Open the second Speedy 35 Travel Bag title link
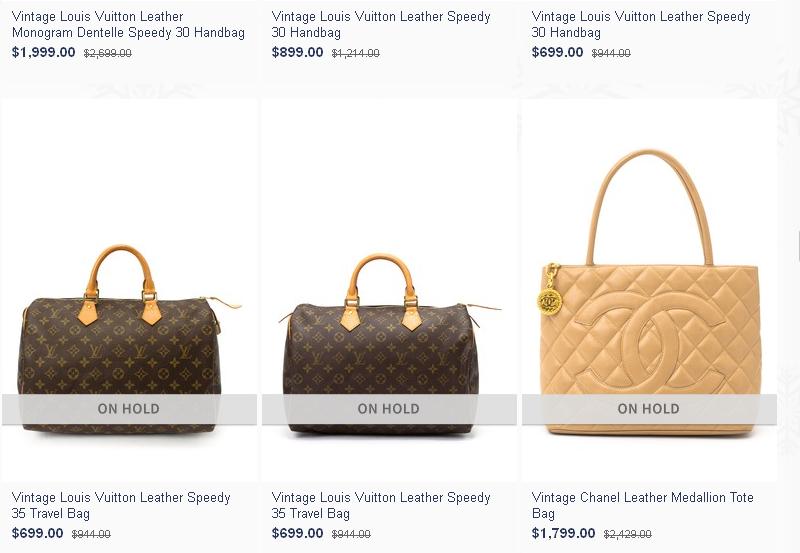 pos(381,505)
